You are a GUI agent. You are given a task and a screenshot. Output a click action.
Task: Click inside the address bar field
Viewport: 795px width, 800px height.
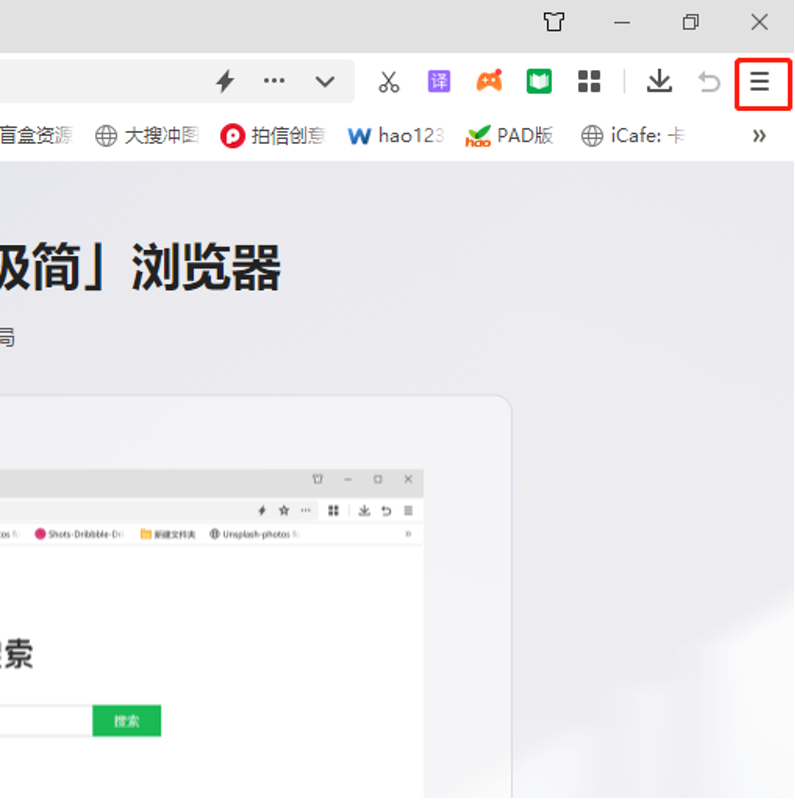pos(100,82)
